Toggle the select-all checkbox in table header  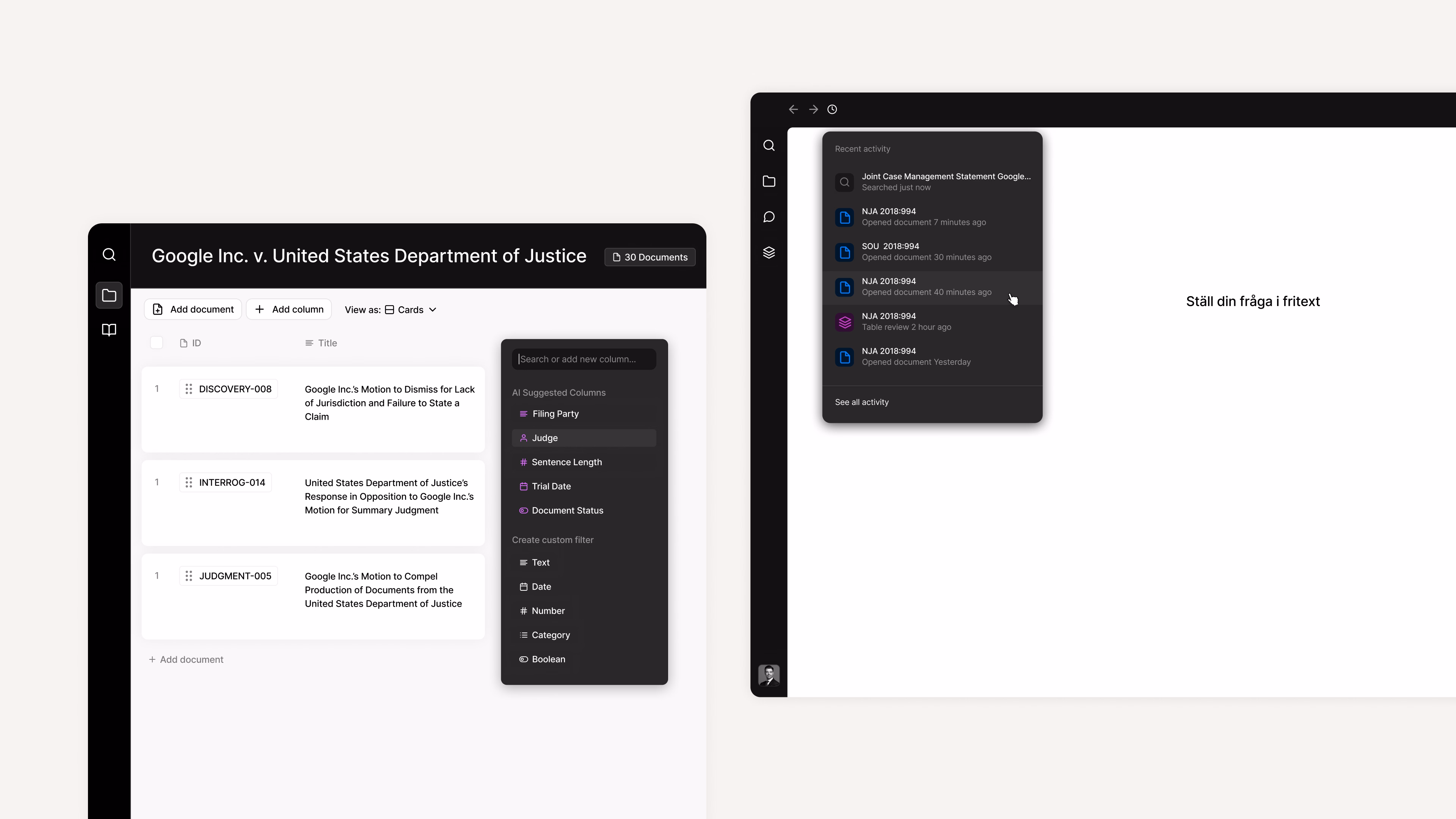point(157,343)
